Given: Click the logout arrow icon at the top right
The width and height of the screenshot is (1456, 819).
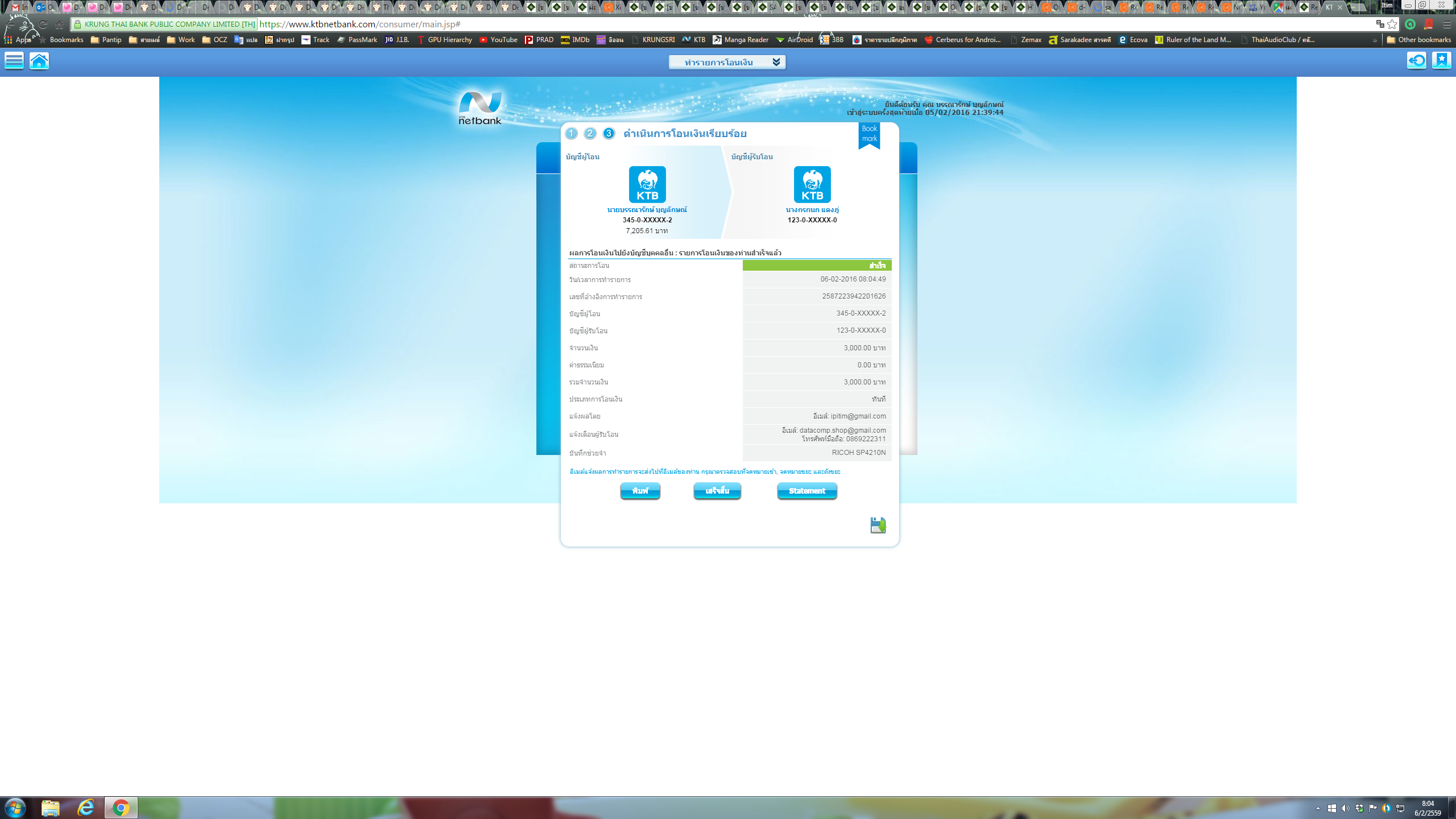Looking at the screenshot, I should [x=1416, y=60].
